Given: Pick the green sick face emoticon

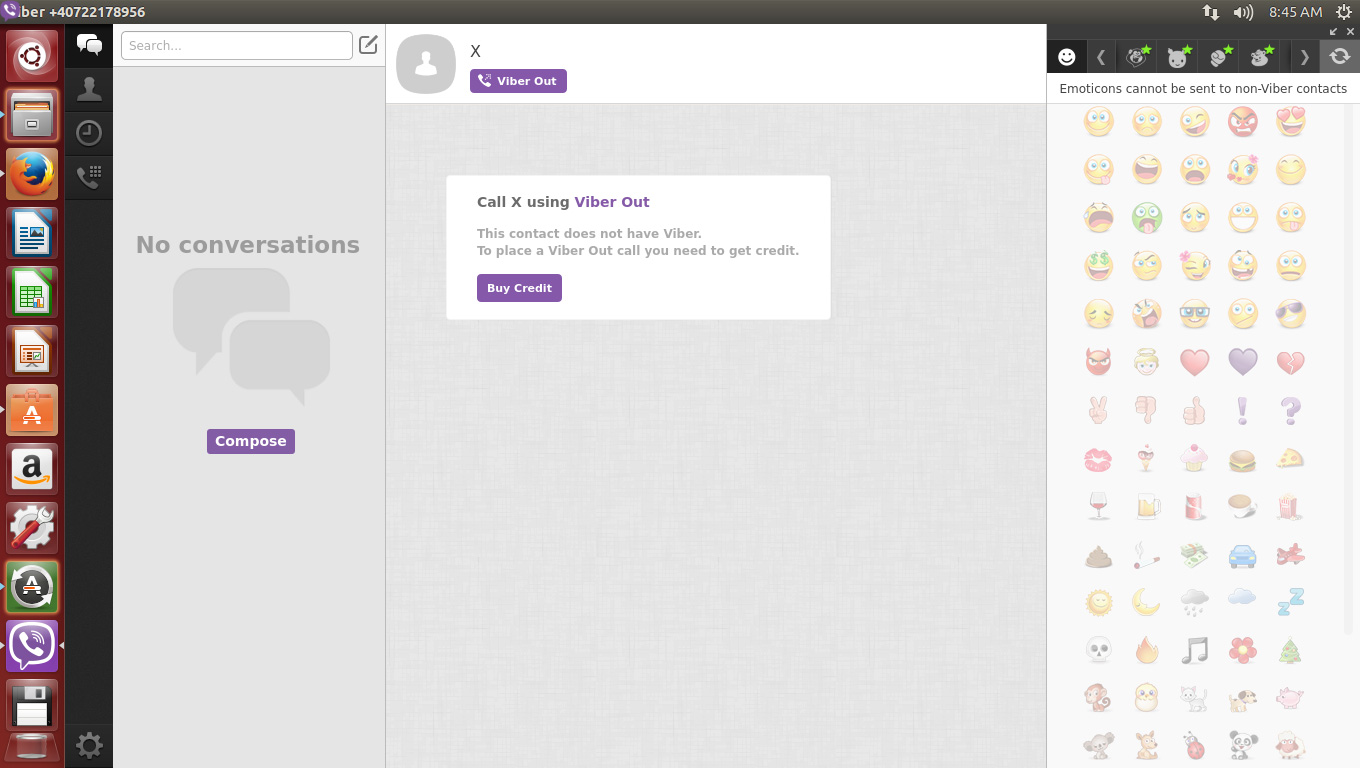Looking at the screenshot, I should [1147, 218].
